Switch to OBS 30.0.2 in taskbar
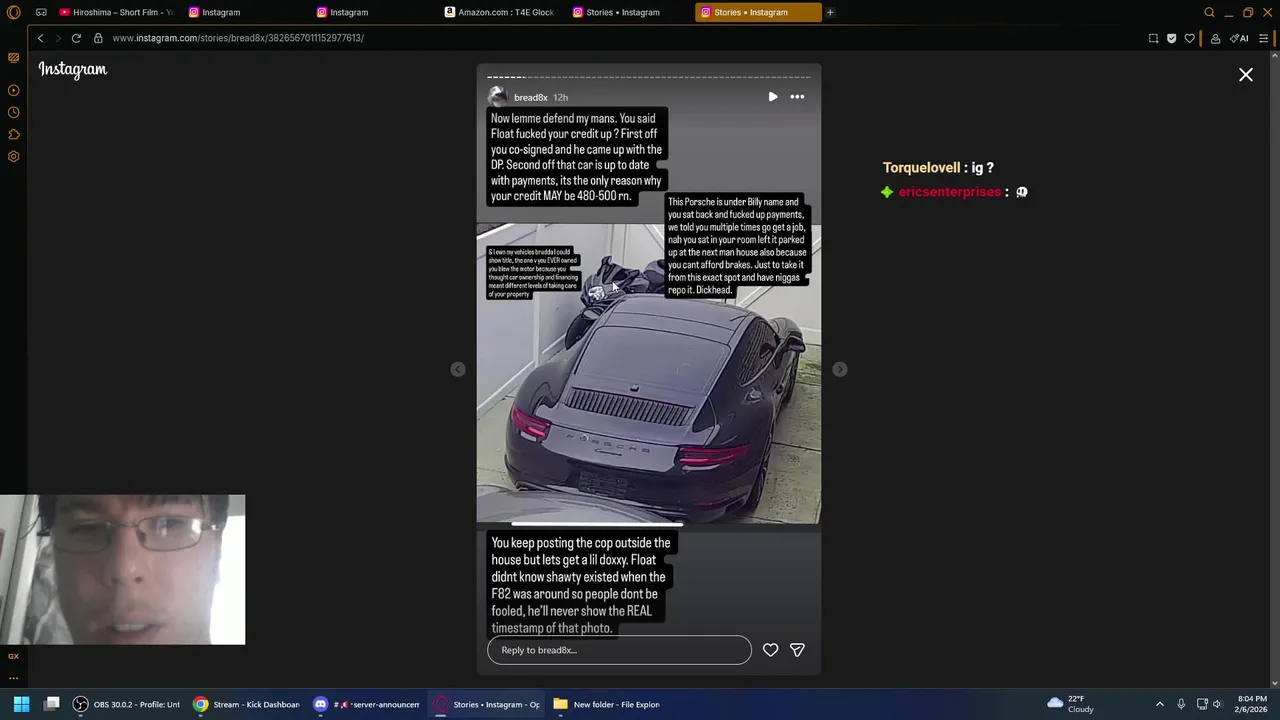 (126, 704)
